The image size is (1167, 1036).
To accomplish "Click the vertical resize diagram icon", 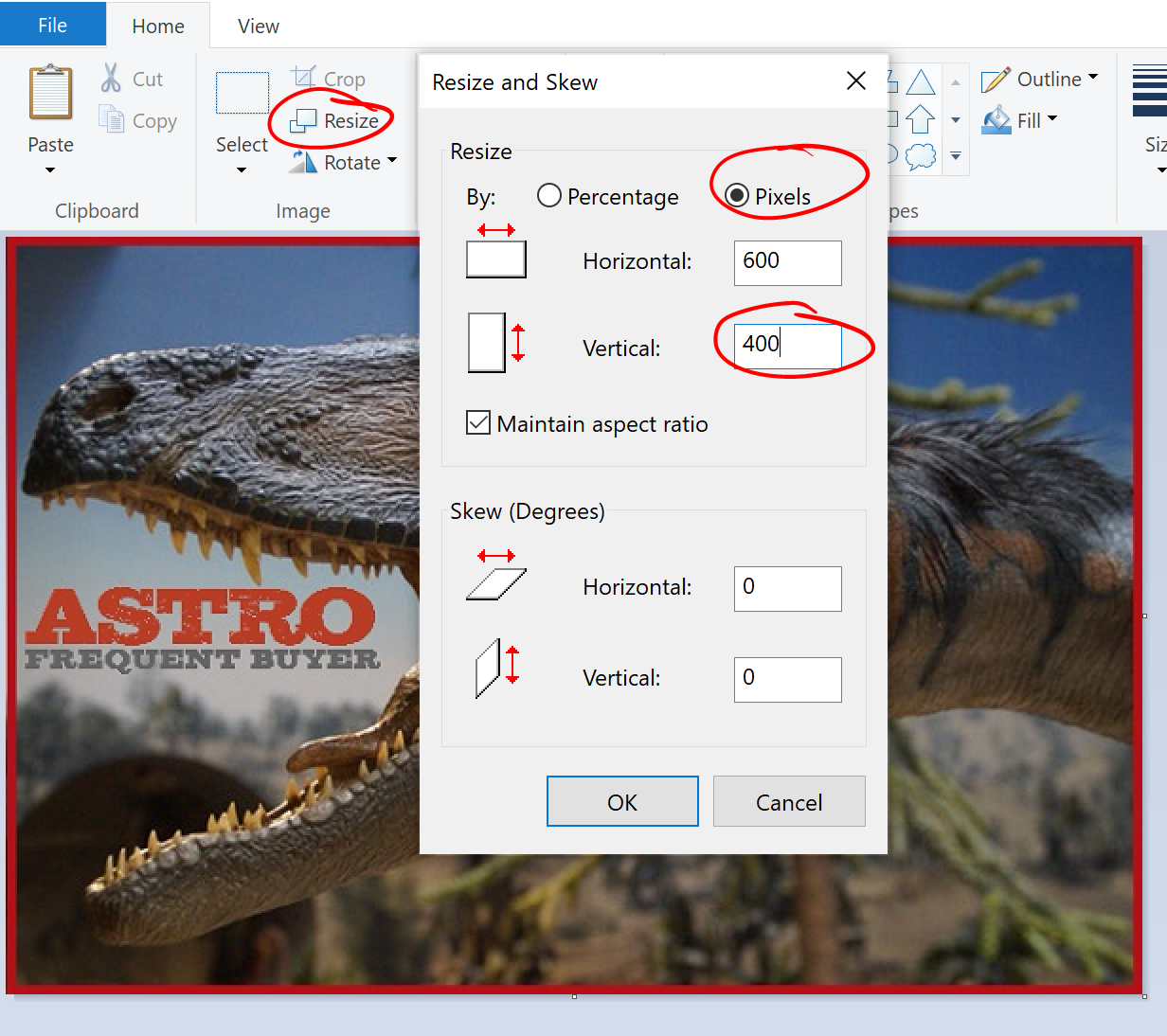I will point(496,343).
